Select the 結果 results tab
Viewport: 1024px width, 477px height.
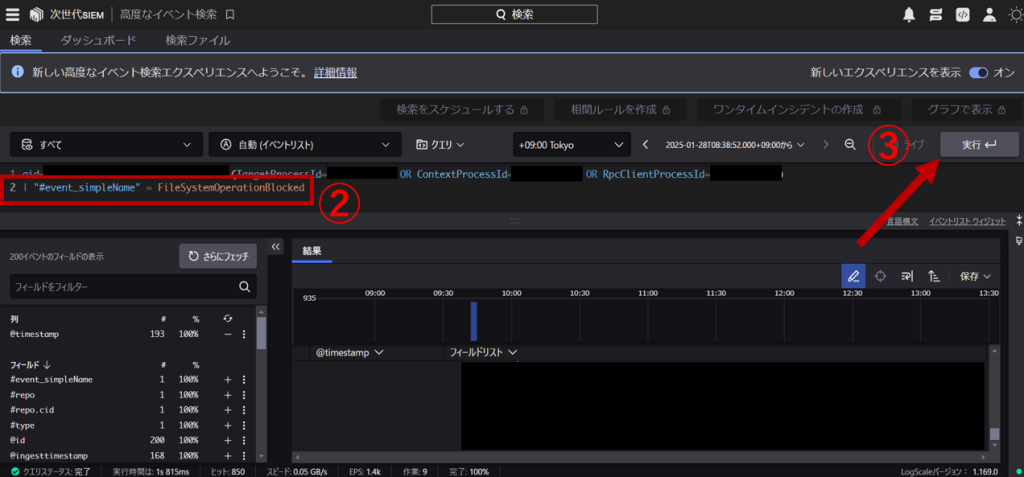coord(312,251)
